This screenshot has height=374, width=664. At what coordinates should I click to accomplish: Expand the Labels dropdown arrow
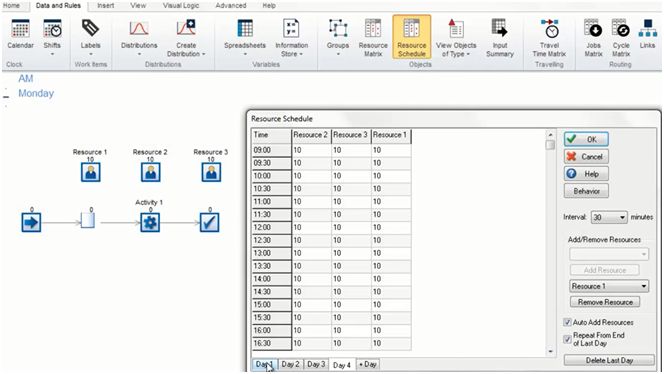90,54
